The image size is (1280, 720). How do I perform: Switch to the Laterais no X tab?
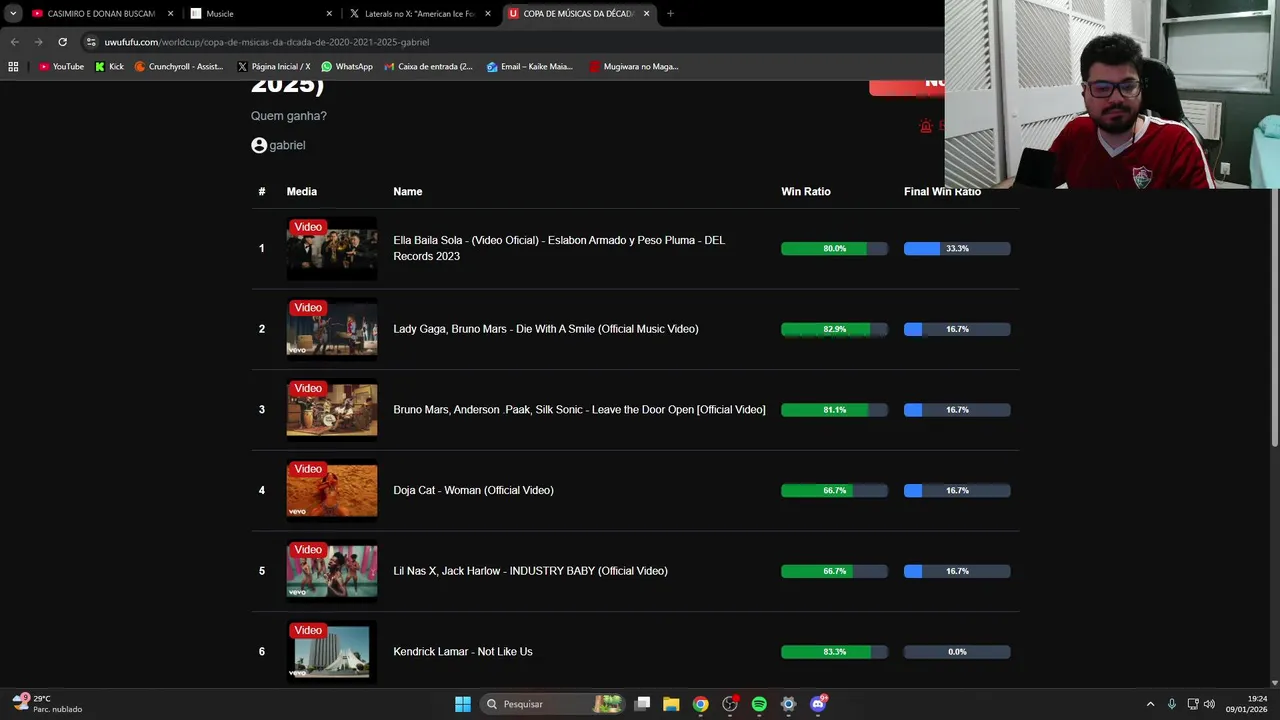click(420, 14)
